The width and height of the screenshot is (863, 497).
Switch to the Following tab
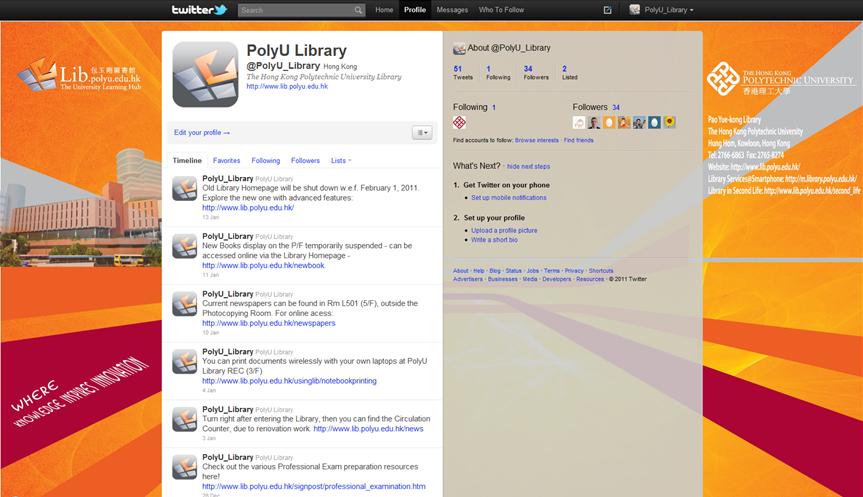[x=266, y=161]
